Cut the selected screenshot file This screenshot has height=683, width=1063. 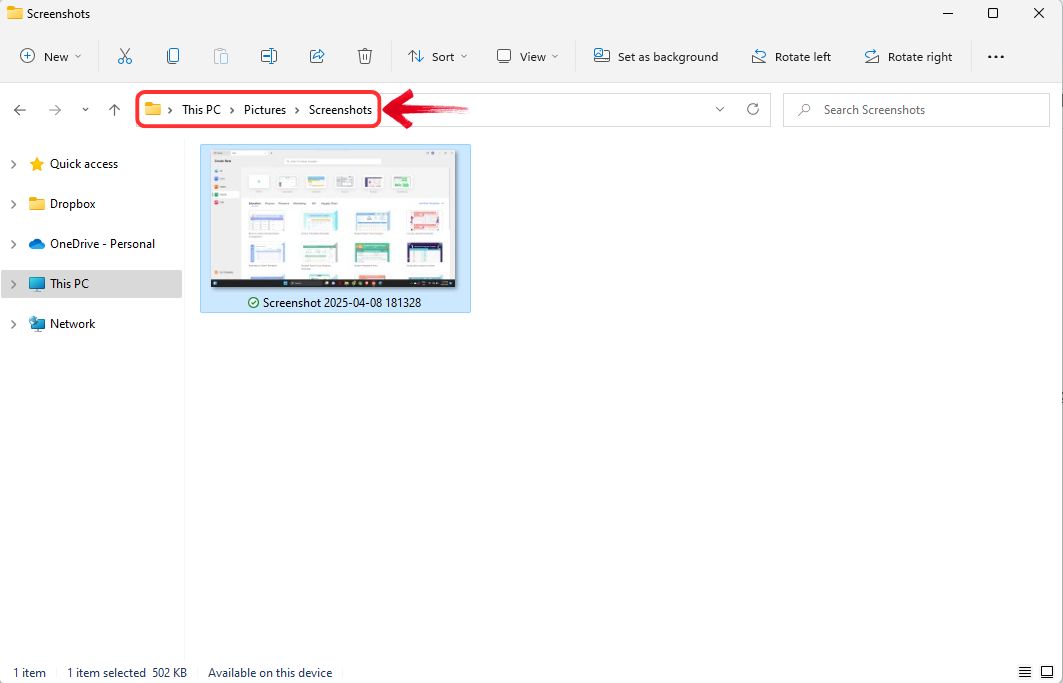(124, 56)
